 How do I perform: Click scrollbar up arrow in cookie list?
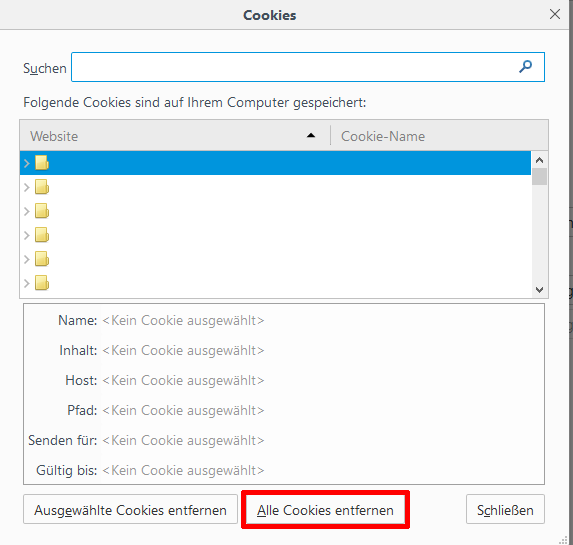(539, 160)
